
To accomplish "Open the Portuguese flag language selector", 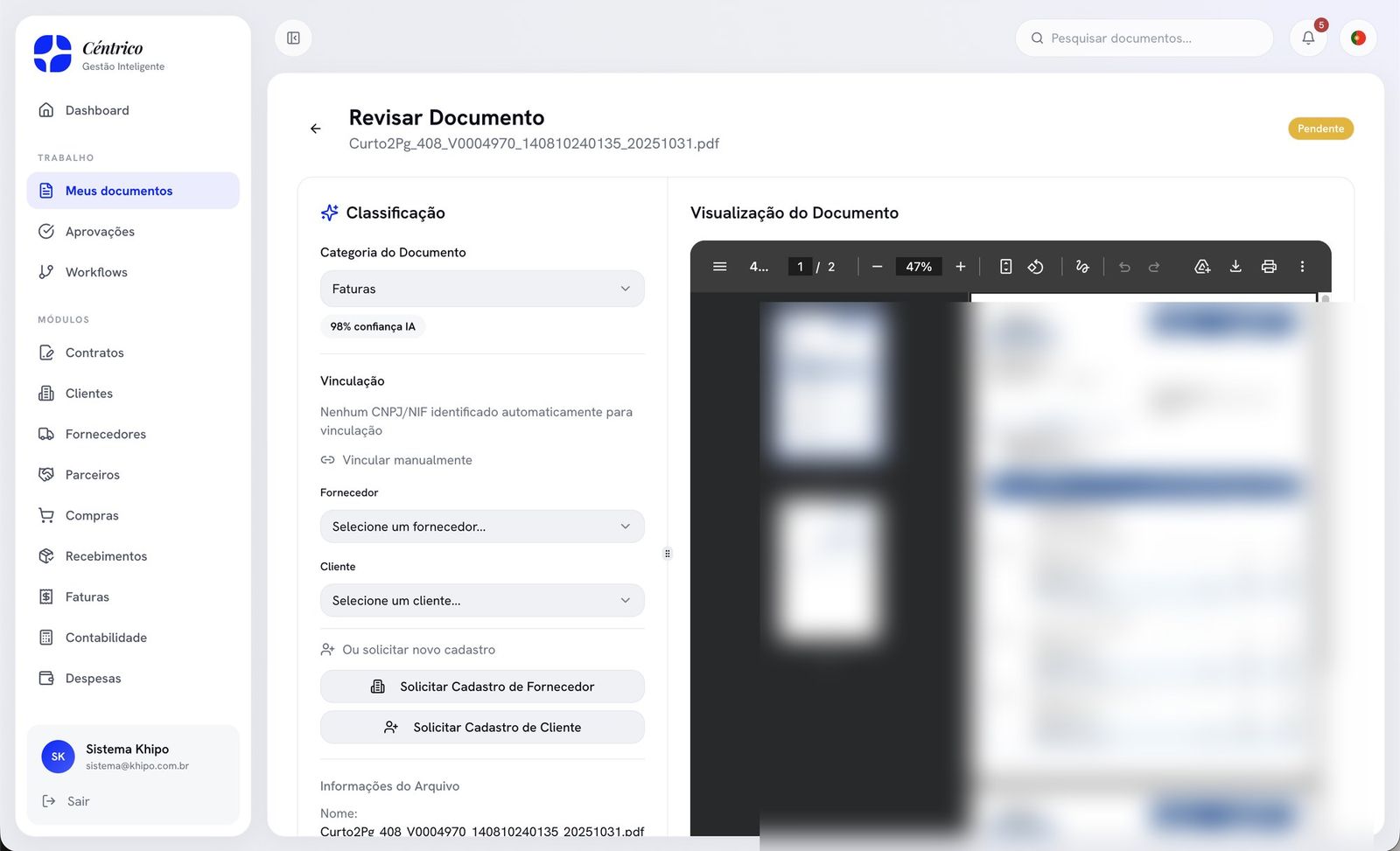I will click(1358, 38).
